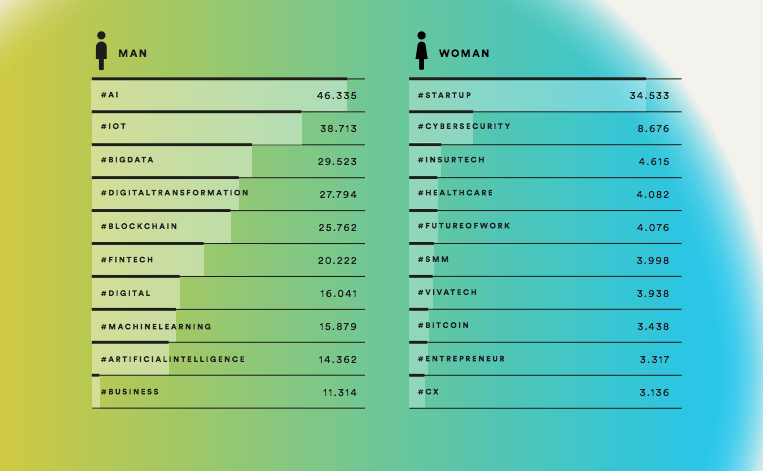763x471 pixels.
Task: Open the #IOT hashtag bar
Action: 228,128
